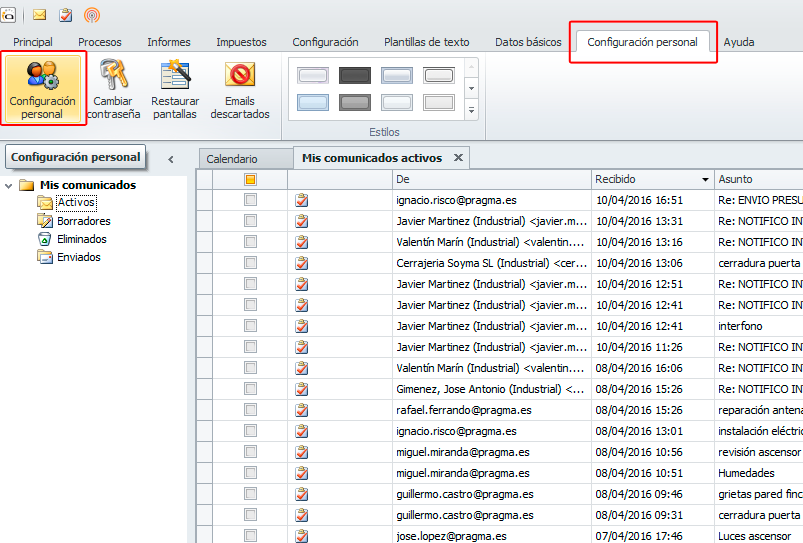Click message icon for 10/04/2016 13:31 row

coord(302,221)
